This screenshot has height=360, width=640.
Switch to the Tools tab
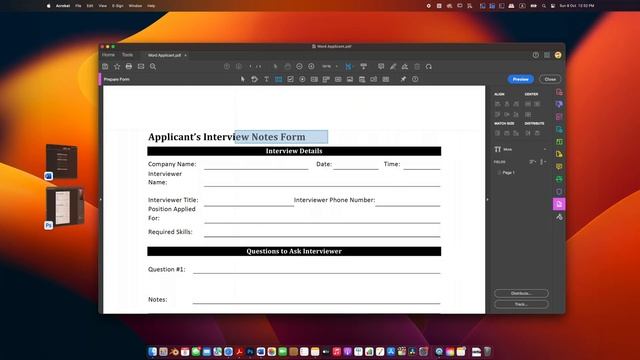127,55
